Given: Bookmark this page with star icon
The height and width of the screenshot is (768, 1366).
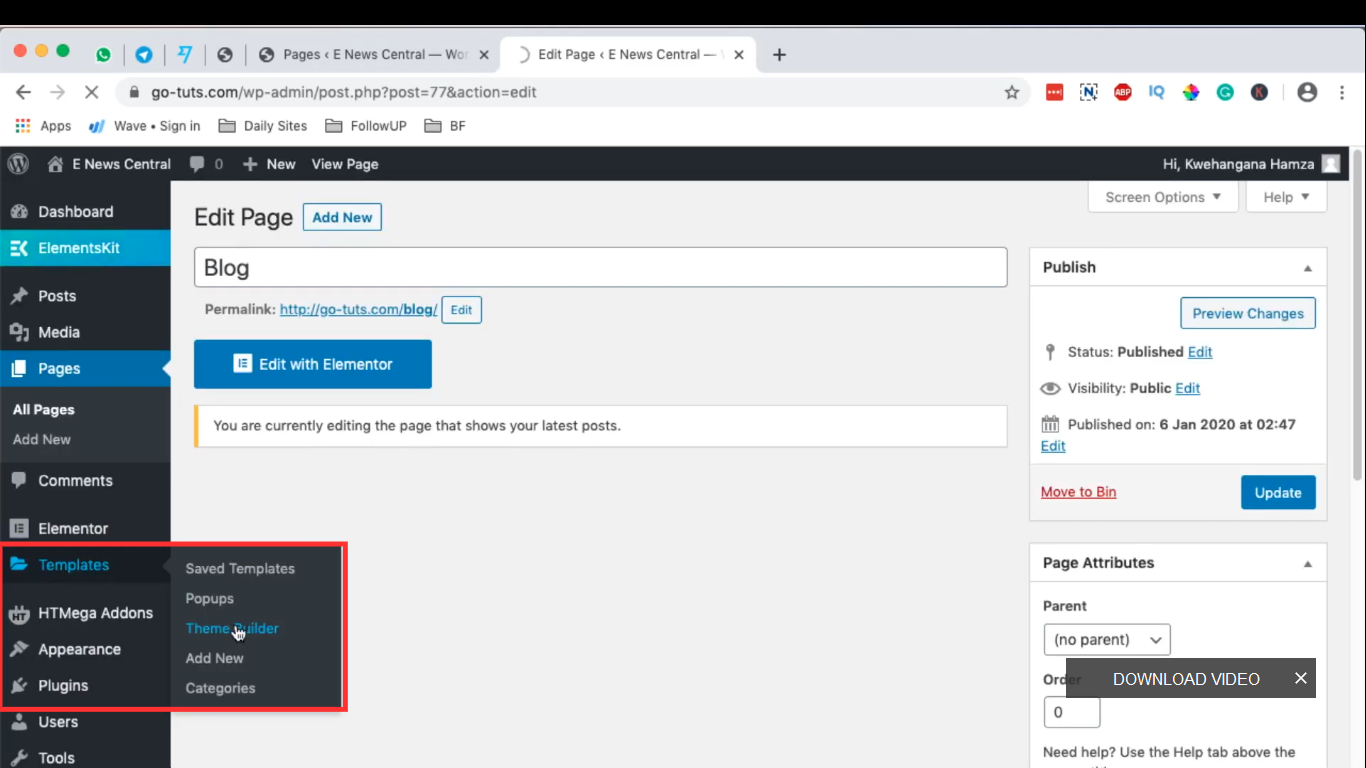Looking at the screenshot, I should coord(1012,92).
